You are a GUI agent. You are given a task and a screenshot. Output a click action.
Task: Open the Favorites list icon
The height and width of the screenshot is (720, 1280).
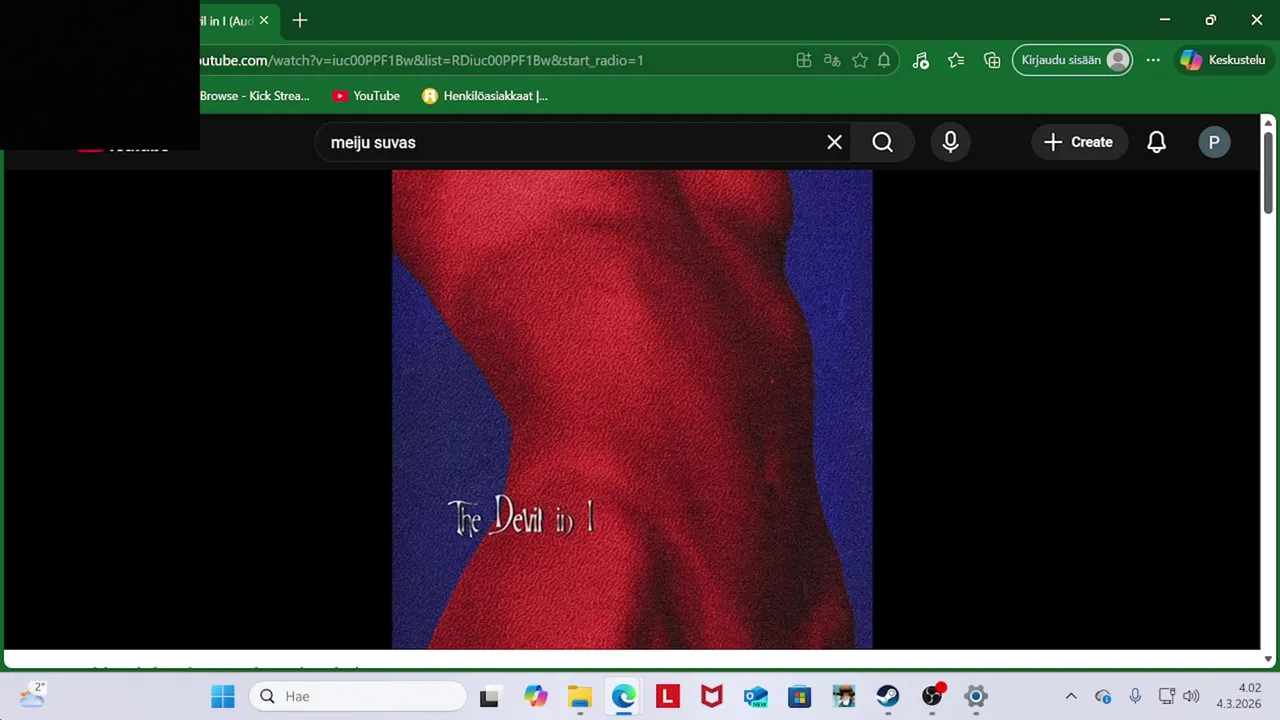tap(956, 60)
